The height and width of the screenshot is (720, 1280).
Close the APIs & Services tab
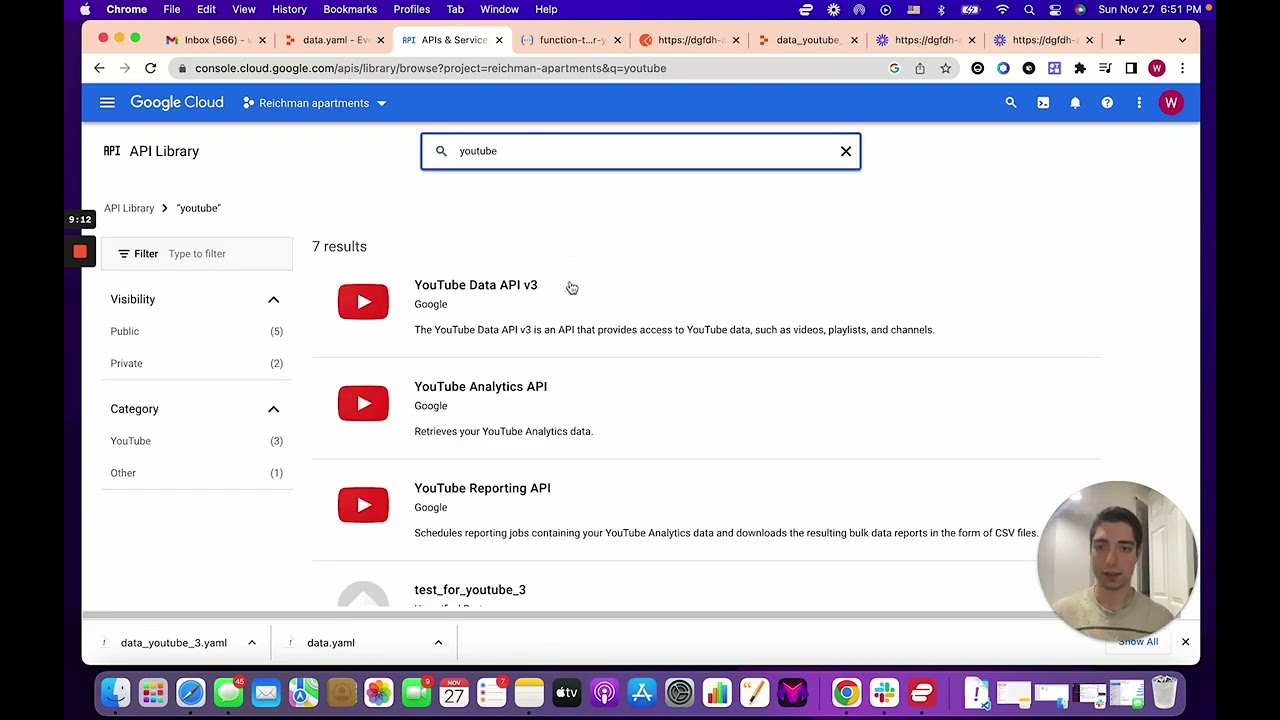tap(499, 40)
